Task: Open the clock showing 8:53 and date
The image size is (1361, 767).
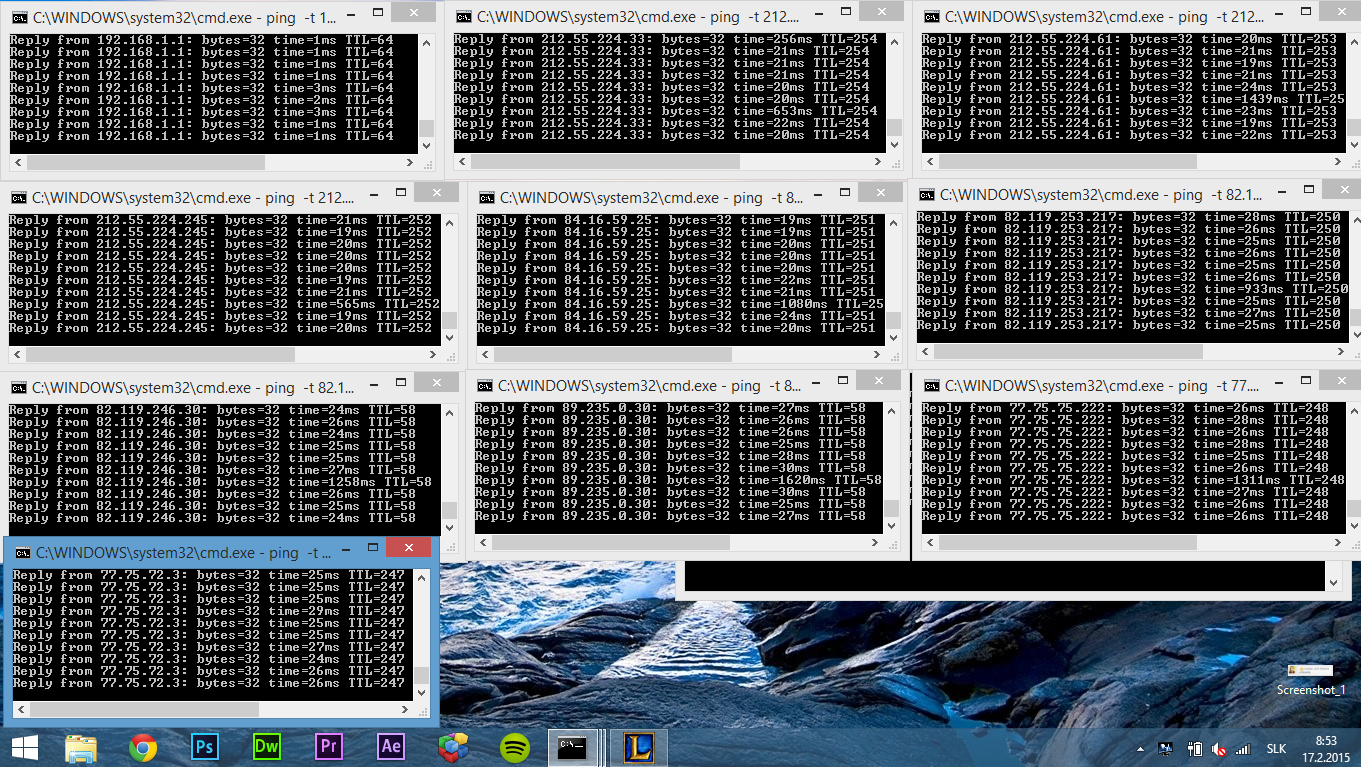Action: (x=1326, y=748)
